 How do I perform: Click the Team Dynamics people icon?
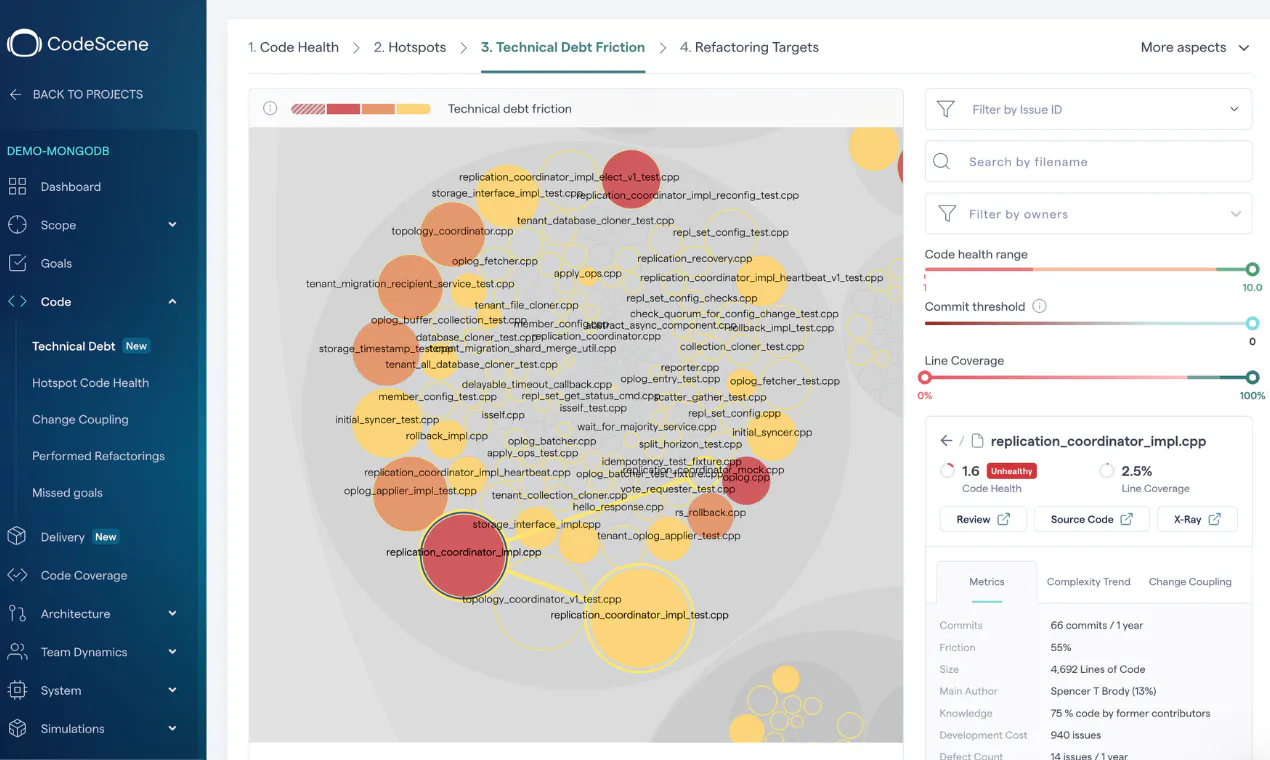pos(17,652)
